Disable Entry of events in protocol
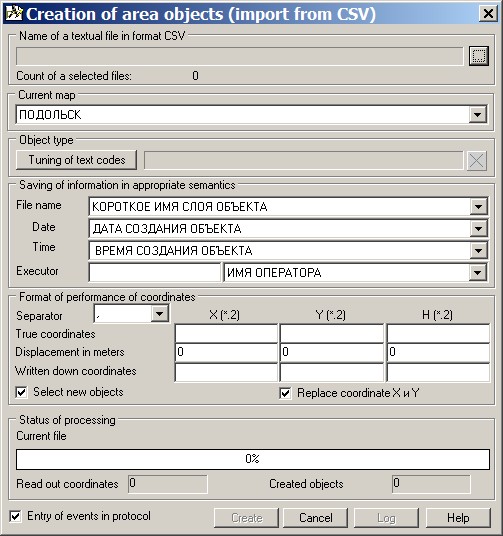The width and height of the screenshot is (503, 536). [x=15, y=516]
